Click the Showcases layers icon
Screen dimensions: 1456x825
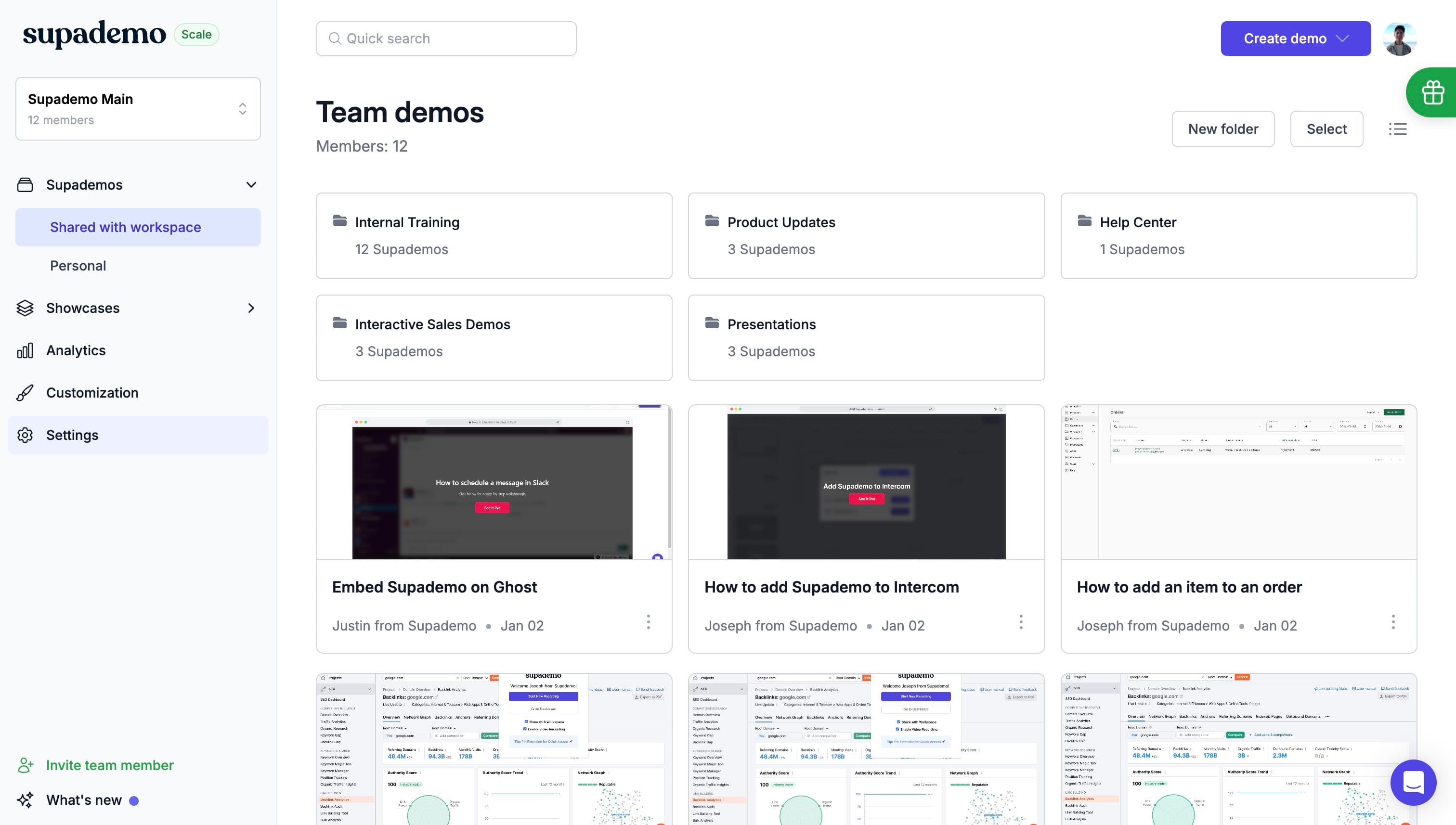(25, 308)
